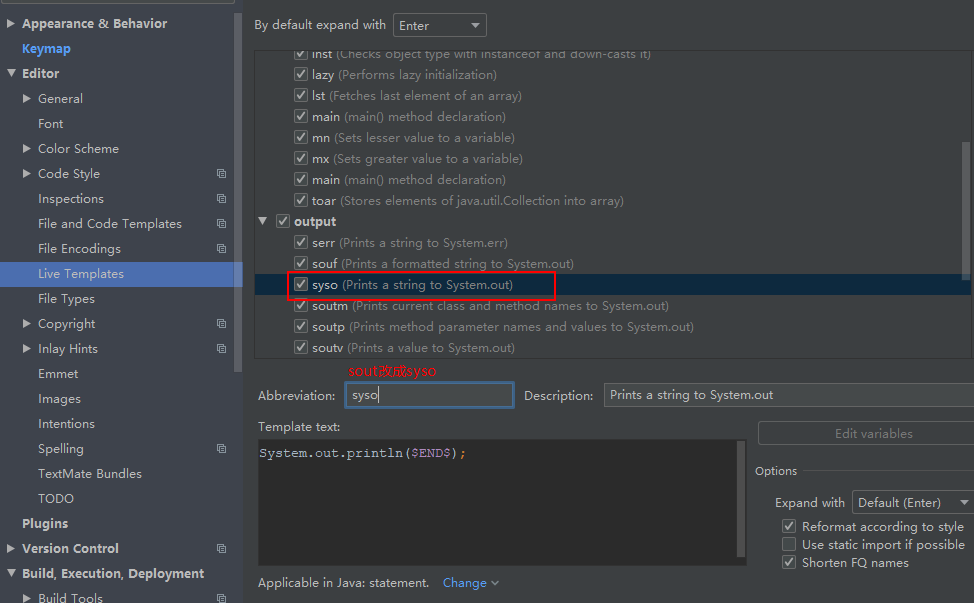Click the Change applicable contexts link
974x603 pixels.
tap(470, 583)
